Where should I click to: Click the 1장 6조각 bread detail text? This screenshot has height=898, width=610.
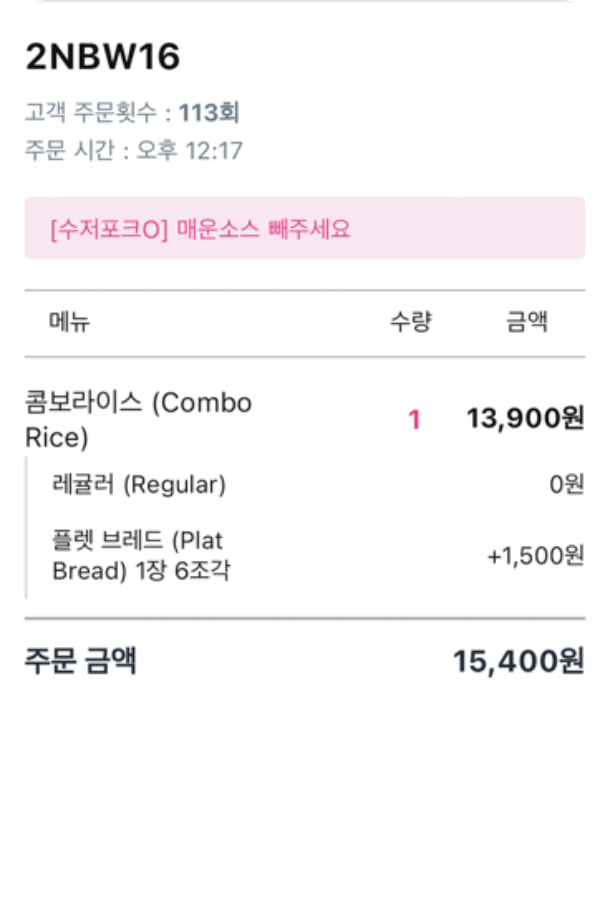click(x=181, y=573)
